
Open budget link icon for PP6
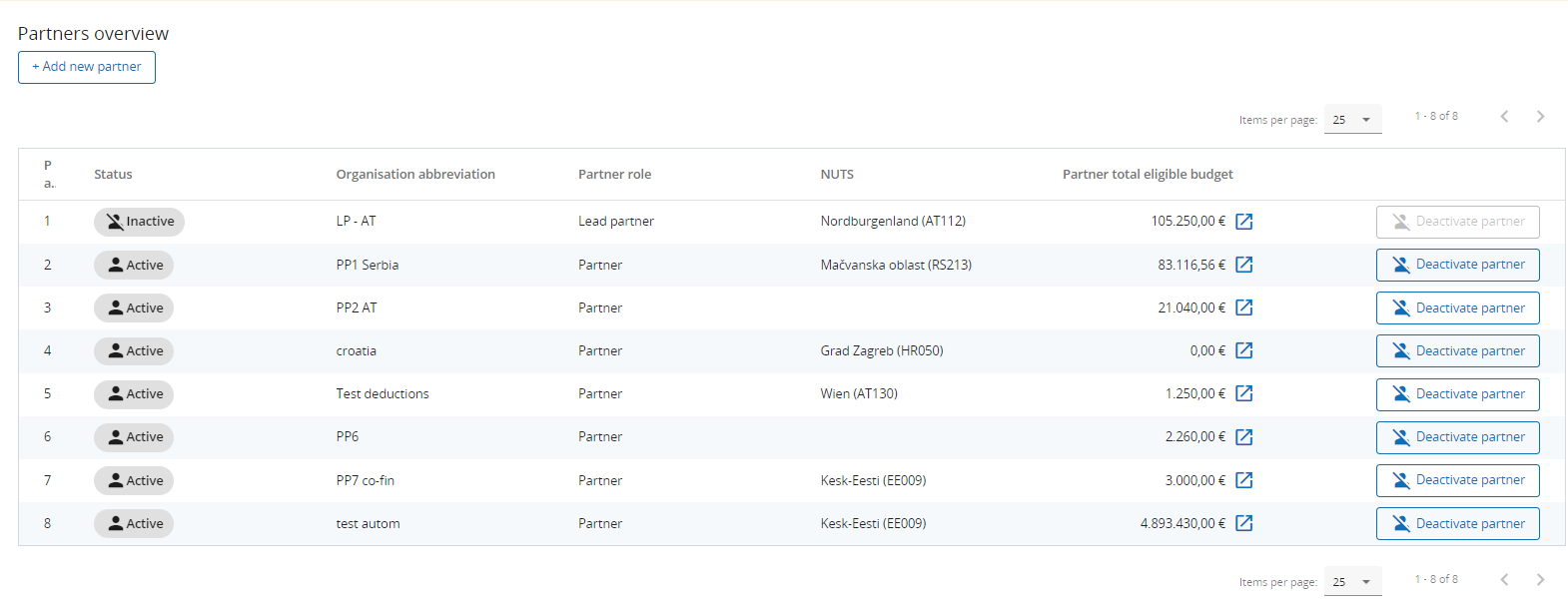point(1243,437)
